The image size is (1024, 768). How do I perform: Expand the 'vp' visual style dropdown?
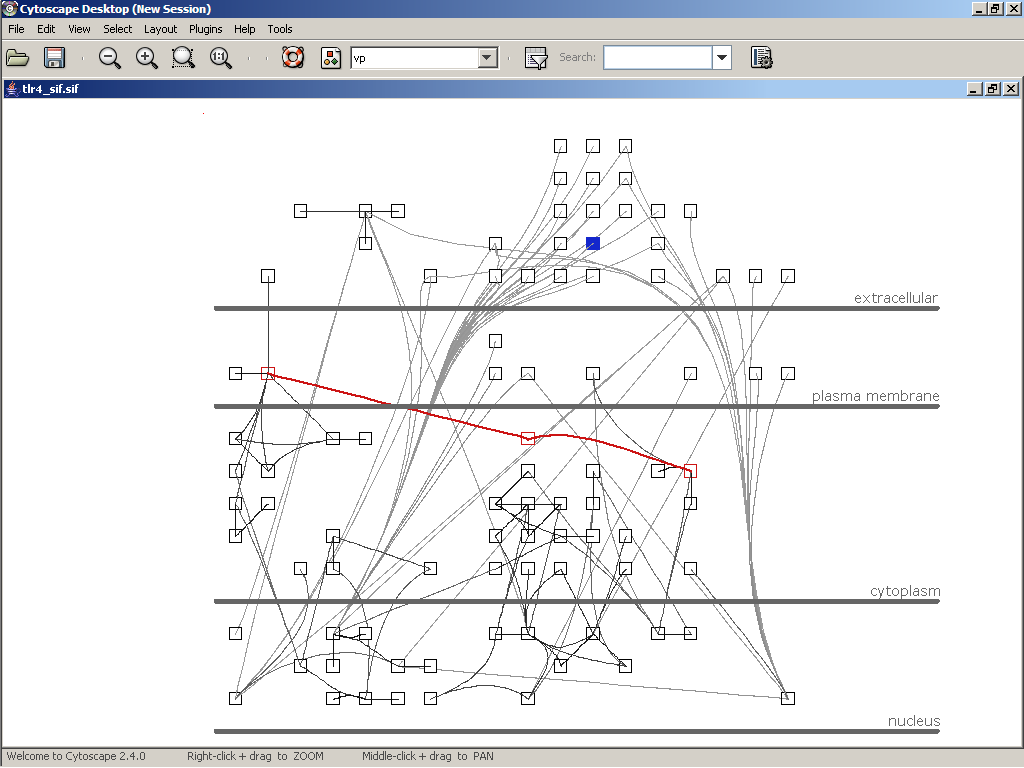(487, 58)
